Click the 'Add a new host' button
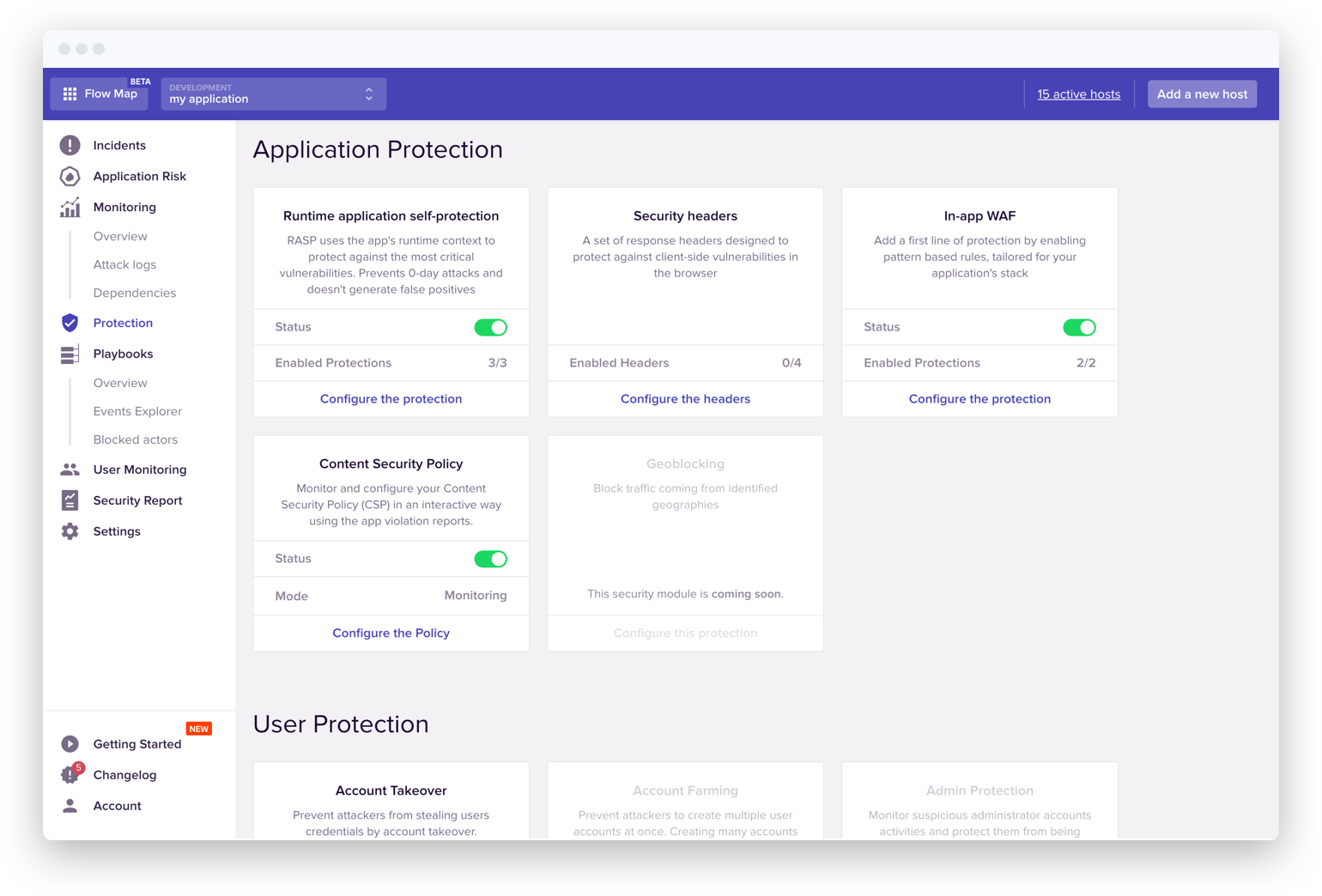This screenshot has width=1322, height=896. click(1202, 94)
